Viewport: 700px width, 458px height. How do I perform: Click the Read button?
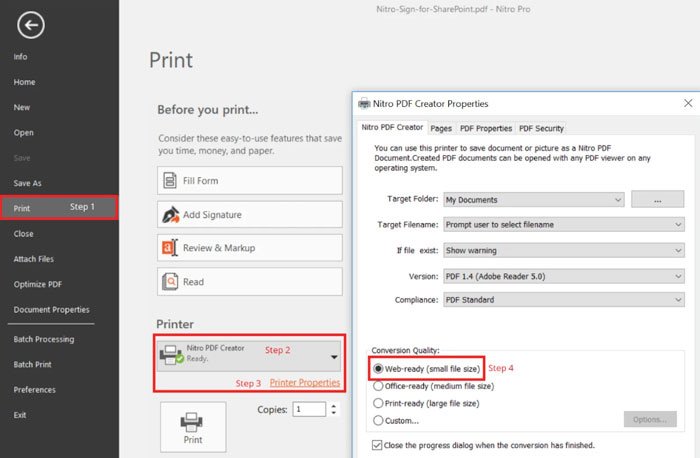250,282
